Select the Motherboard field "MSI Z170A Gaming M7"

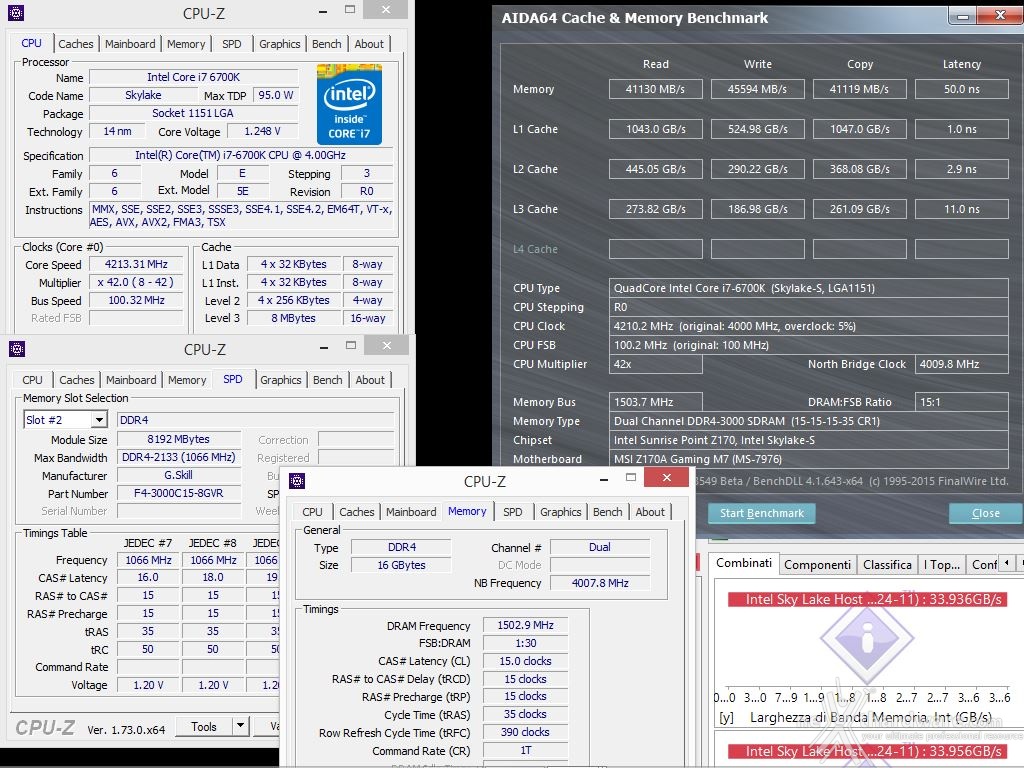pyautogui.click(x=808, y=459)
